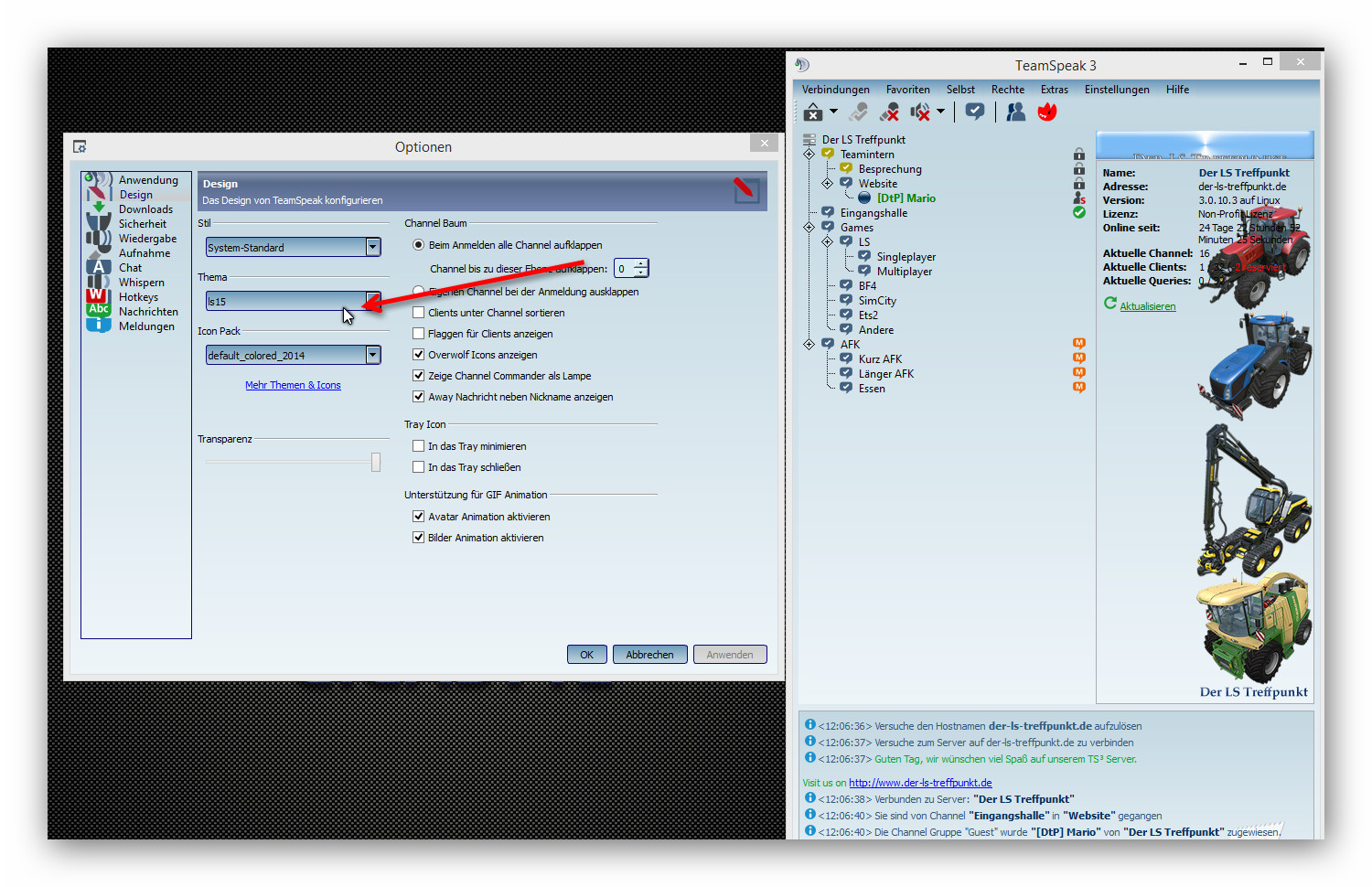Enable Clients unter Channel sortieren checkbox
The height and width of the screenshot is (887, 1372).
click(419, 313)
